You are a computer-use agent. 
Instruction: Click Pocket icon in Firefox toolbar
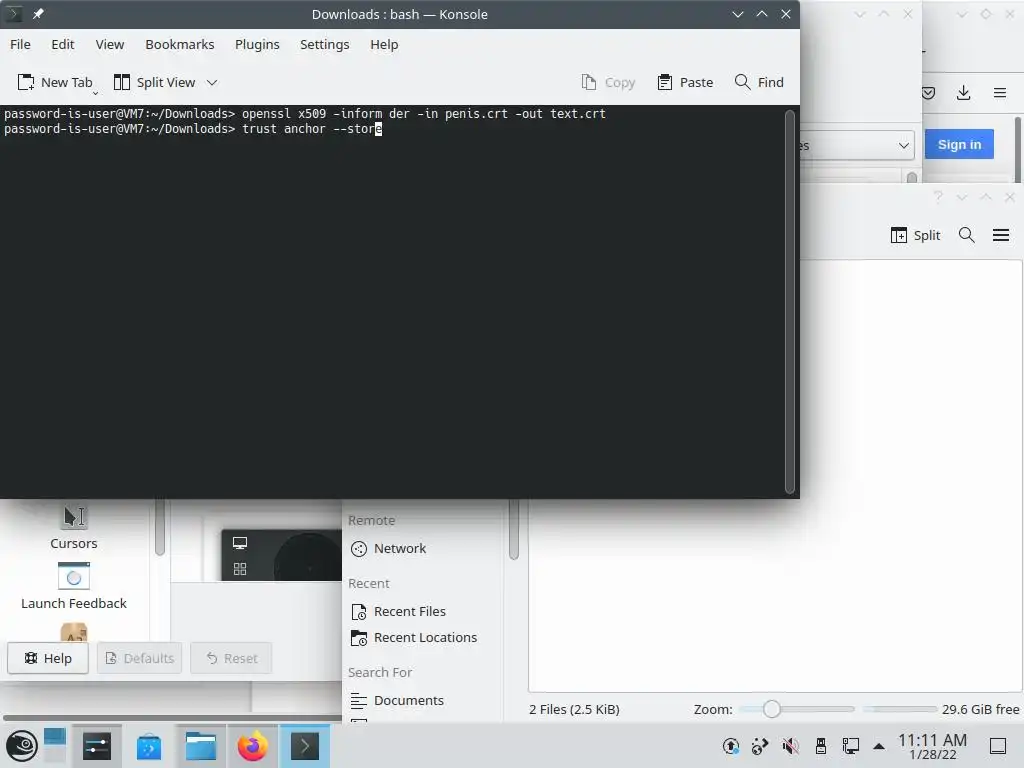(x=928, y=93)
